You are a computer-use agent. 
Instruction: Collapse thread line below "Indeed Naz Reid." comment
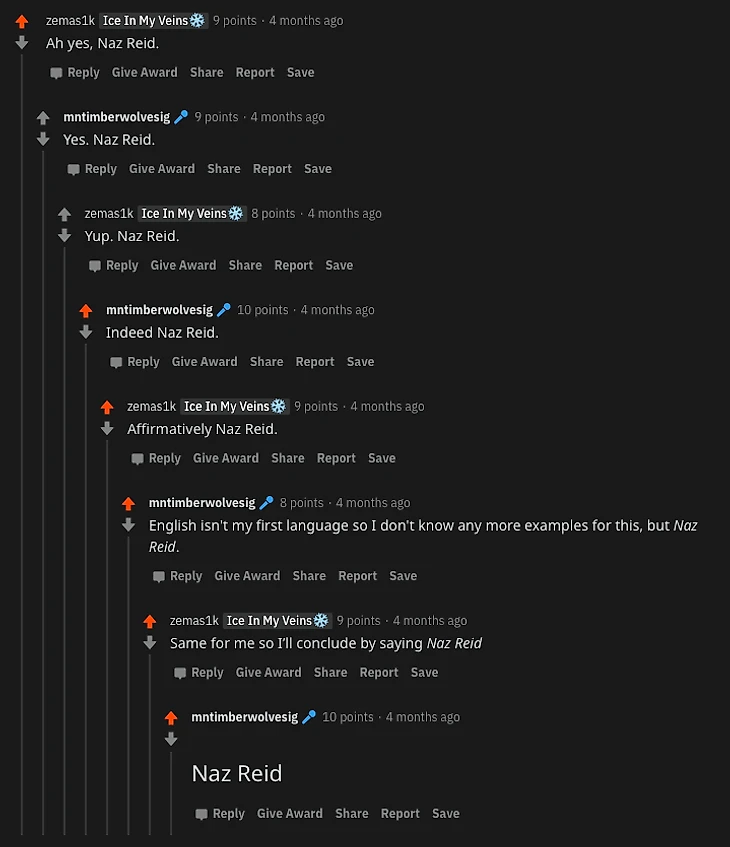pos(86,589)
